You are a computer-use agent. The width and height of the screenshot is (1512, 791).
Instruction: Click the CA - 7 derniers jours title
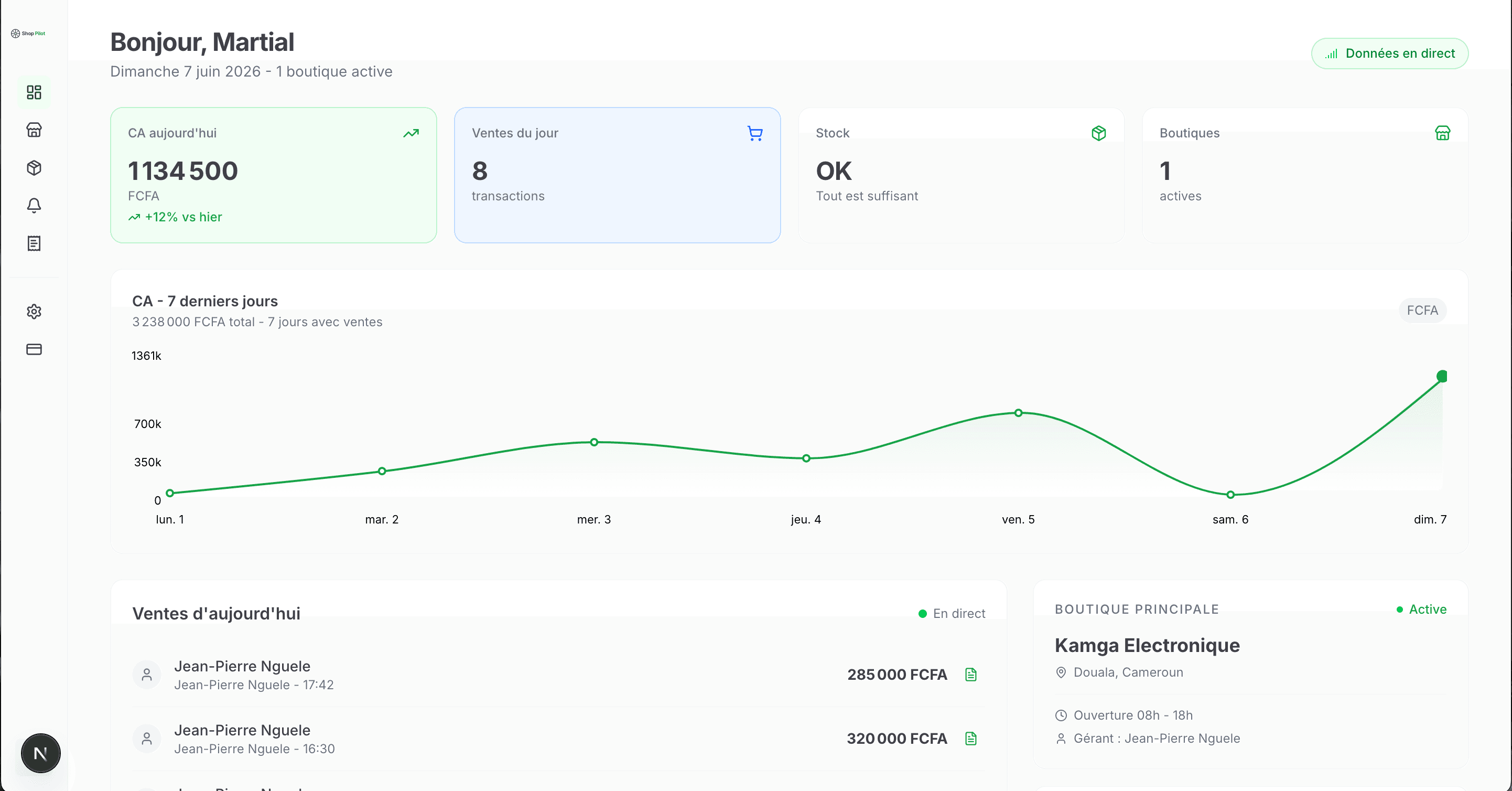pos(205,301)
